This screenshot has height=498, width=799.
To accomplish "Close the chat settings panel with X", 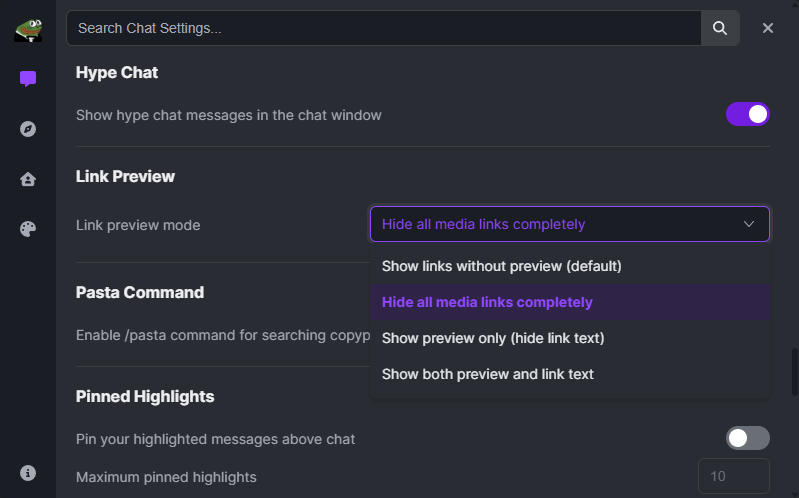I will pos(768,28).
